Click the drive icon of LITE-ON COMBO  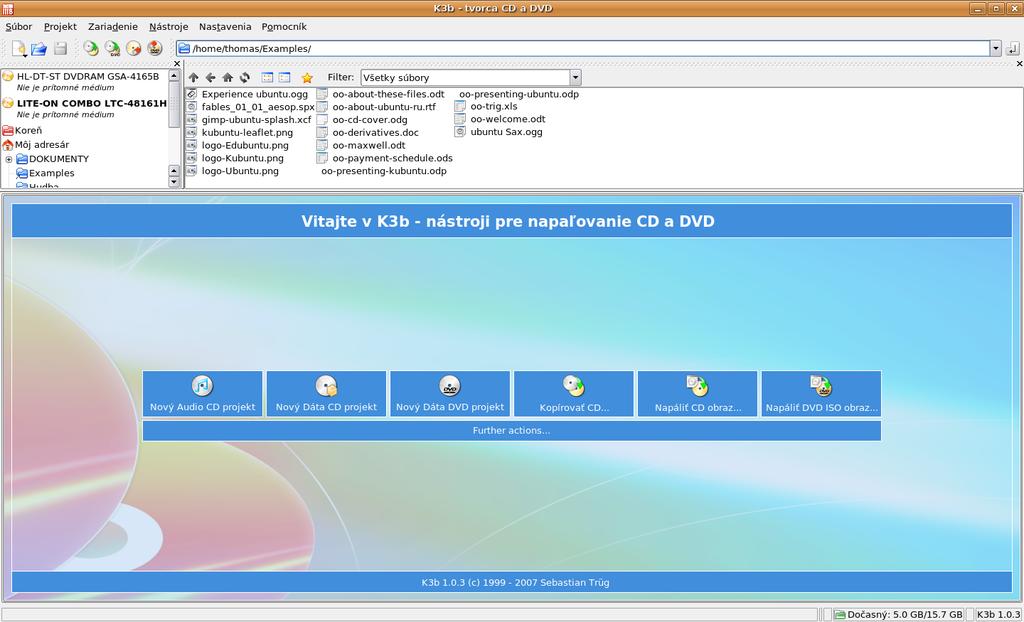[8, 103]
